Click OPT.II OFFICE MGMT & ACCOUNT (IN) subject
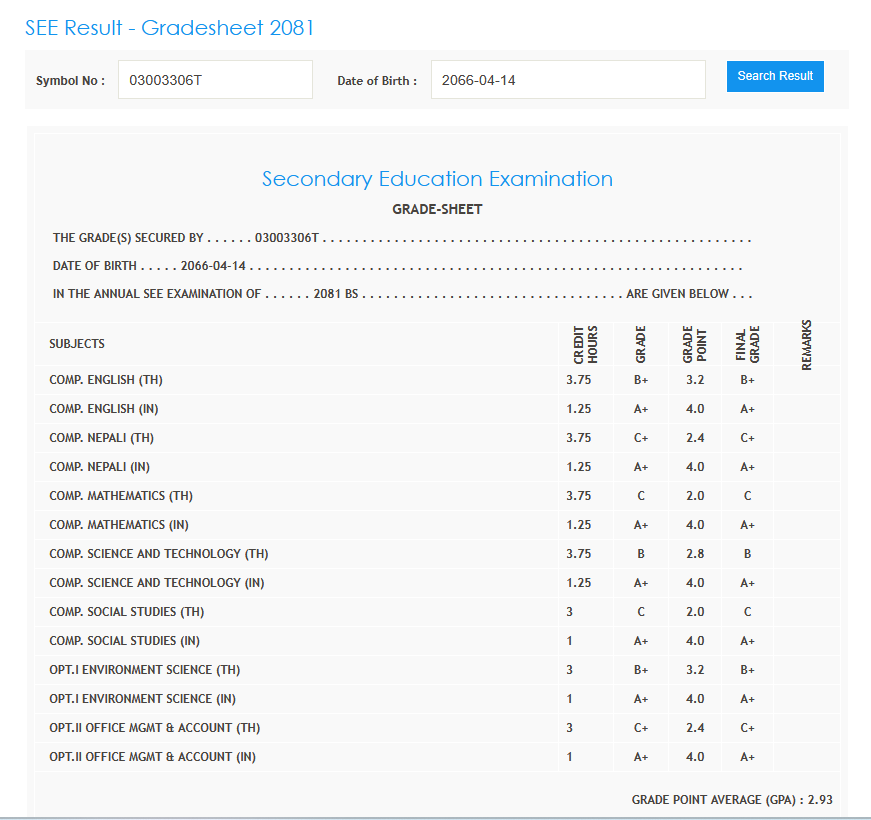871x820 pixels. coord(152,757)
